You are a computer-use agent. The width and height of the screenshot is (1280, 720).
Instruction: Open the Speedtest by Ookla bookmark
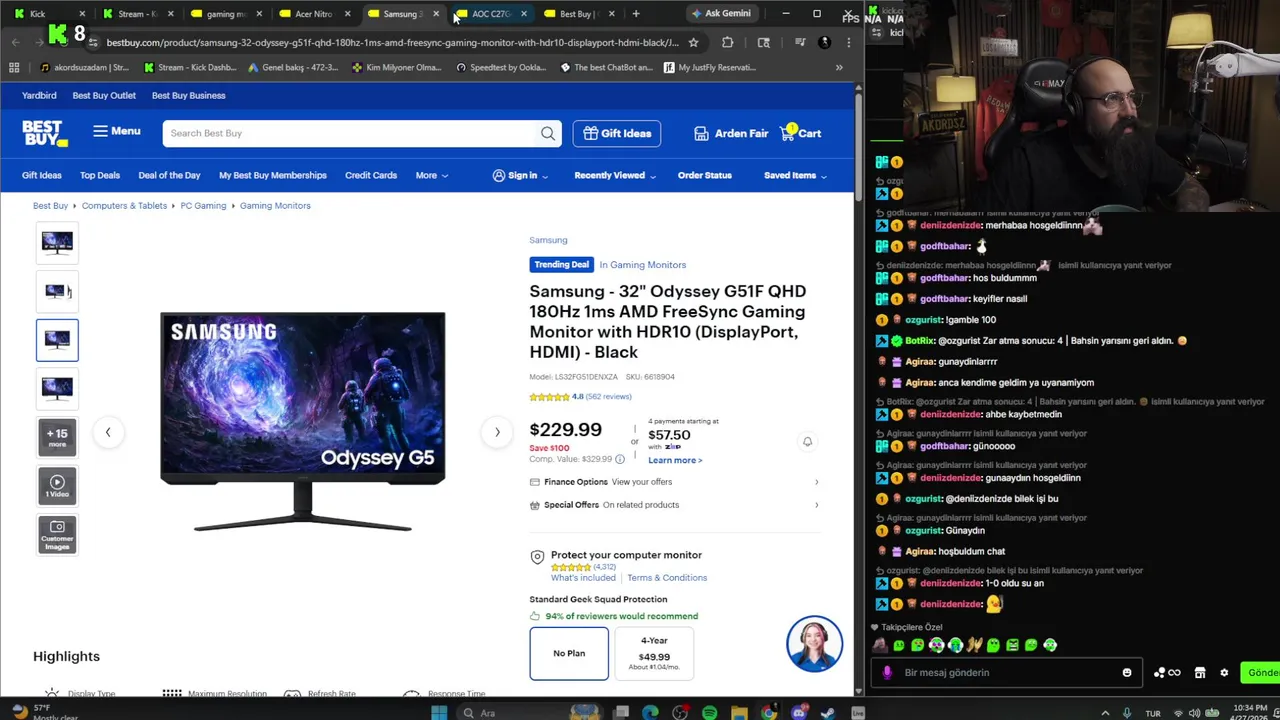[x=501, y=68]
